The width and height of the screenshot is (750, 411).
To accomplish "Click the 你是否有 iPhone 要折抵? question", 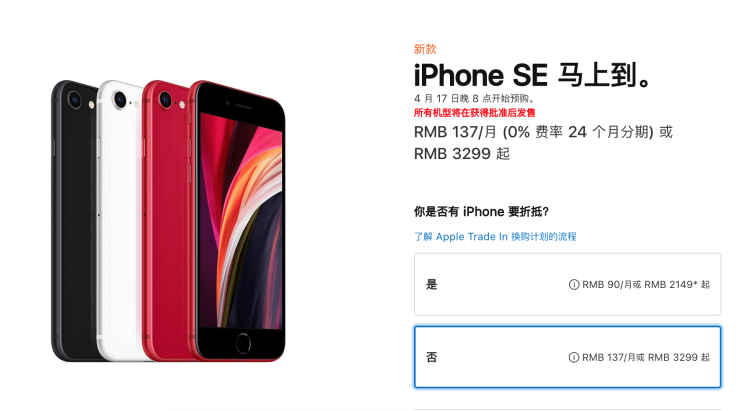I will click(481, 211).
